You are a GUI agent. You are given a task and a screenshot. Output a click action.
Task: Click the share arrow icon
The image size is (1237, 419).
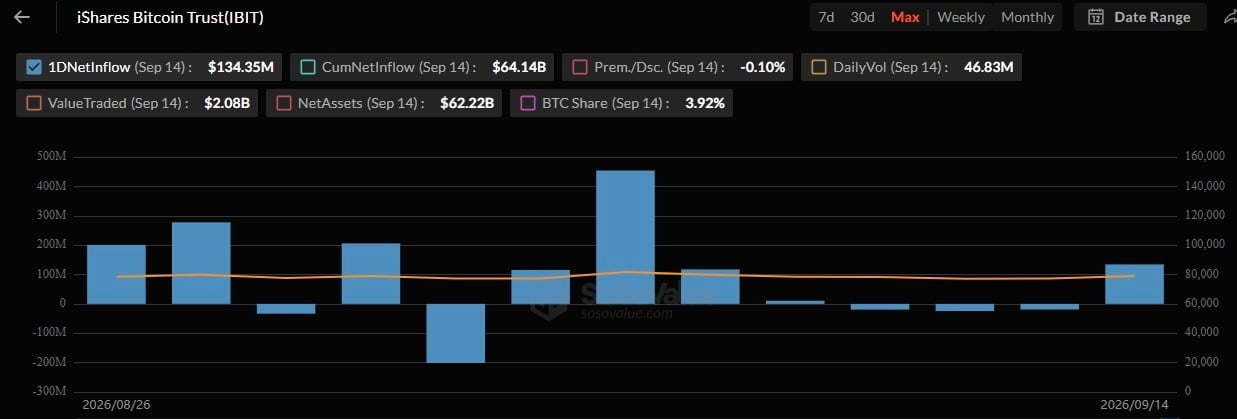1229,17
